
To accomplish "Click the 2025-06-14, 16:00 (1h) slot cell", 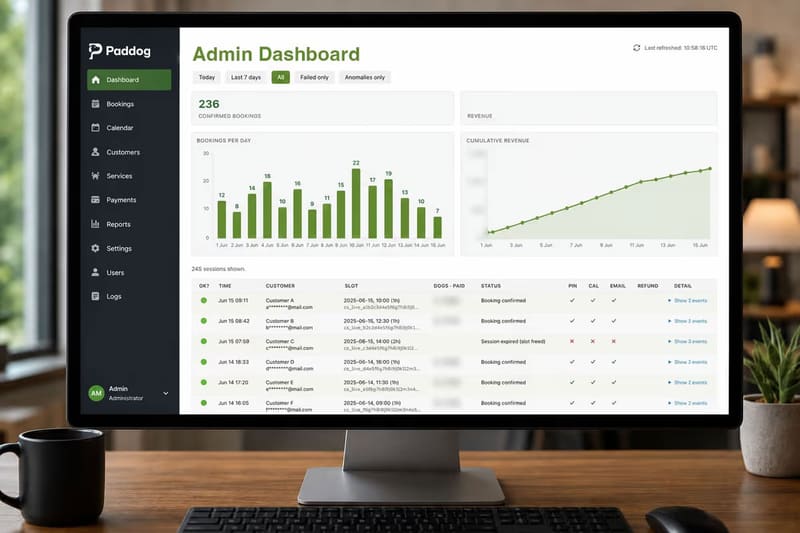I will tap(371, 362).
